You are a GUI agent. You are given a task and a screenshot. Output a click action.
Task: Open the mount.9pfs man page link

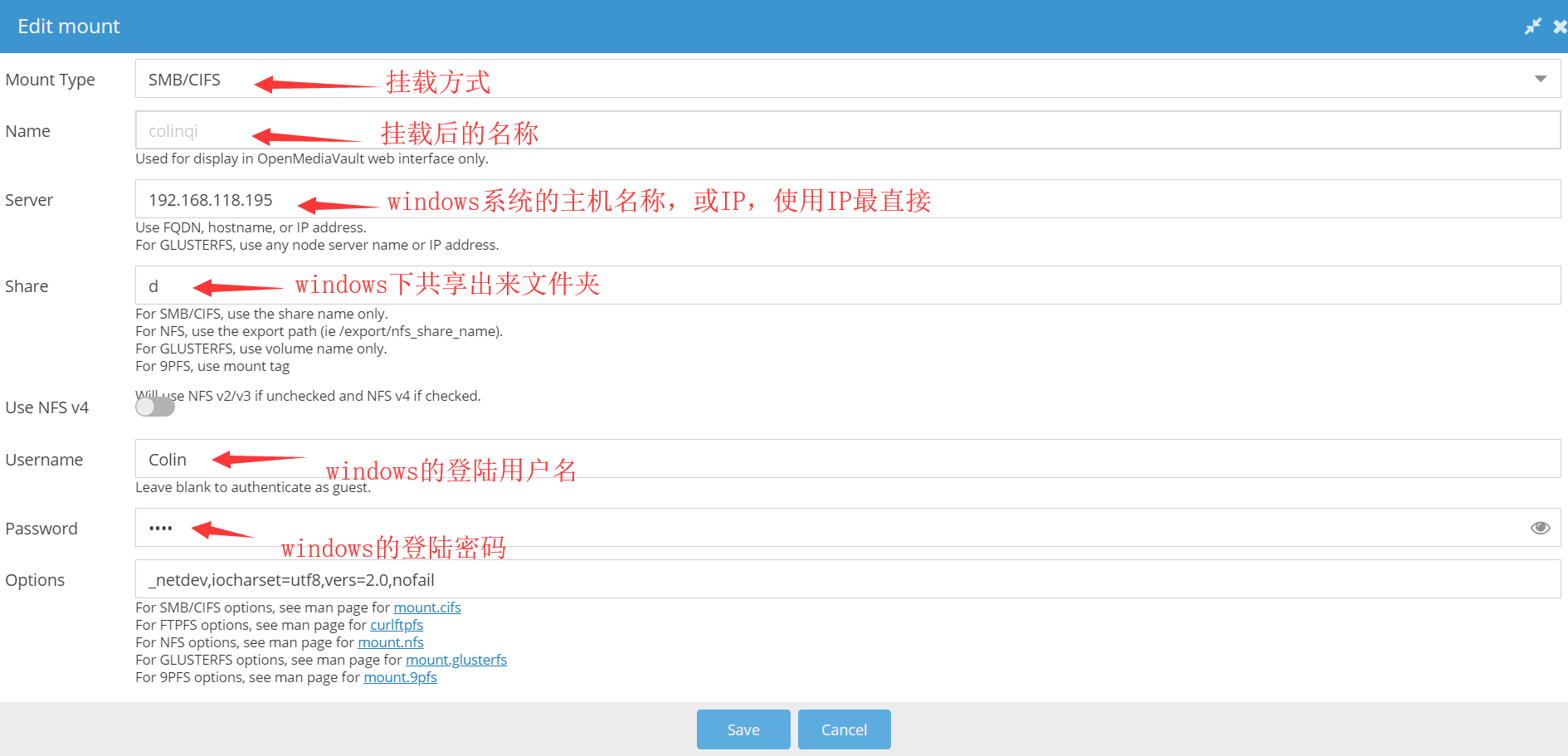coord(400,677)
